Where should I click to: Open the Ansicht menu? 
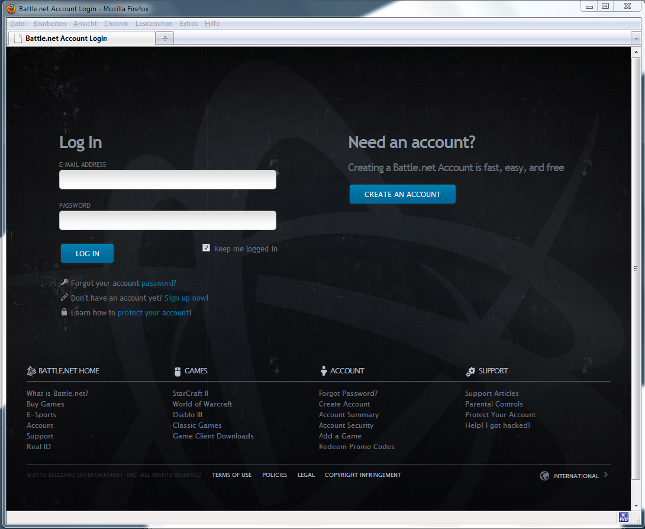[85, 24]
